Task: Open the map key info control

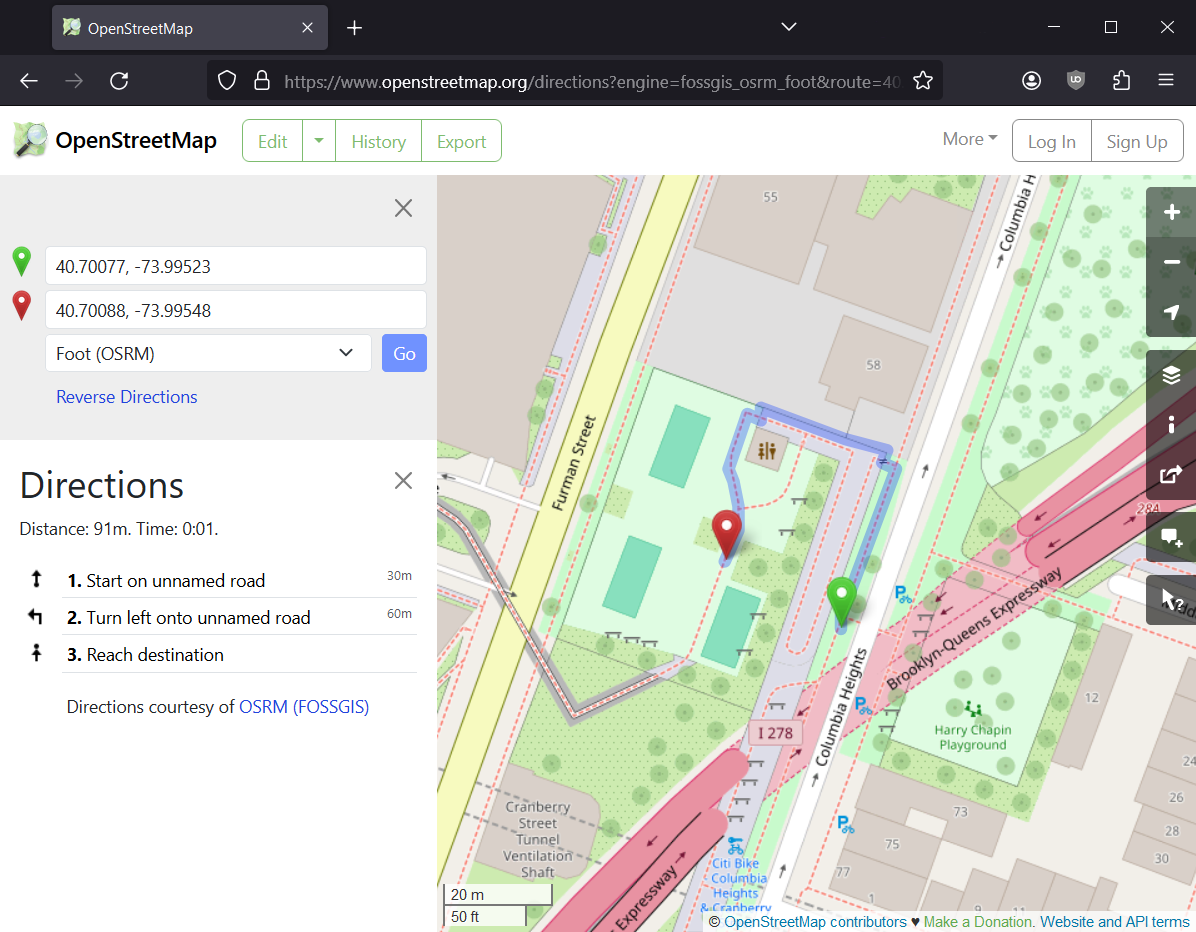Action: (1172, 425)
